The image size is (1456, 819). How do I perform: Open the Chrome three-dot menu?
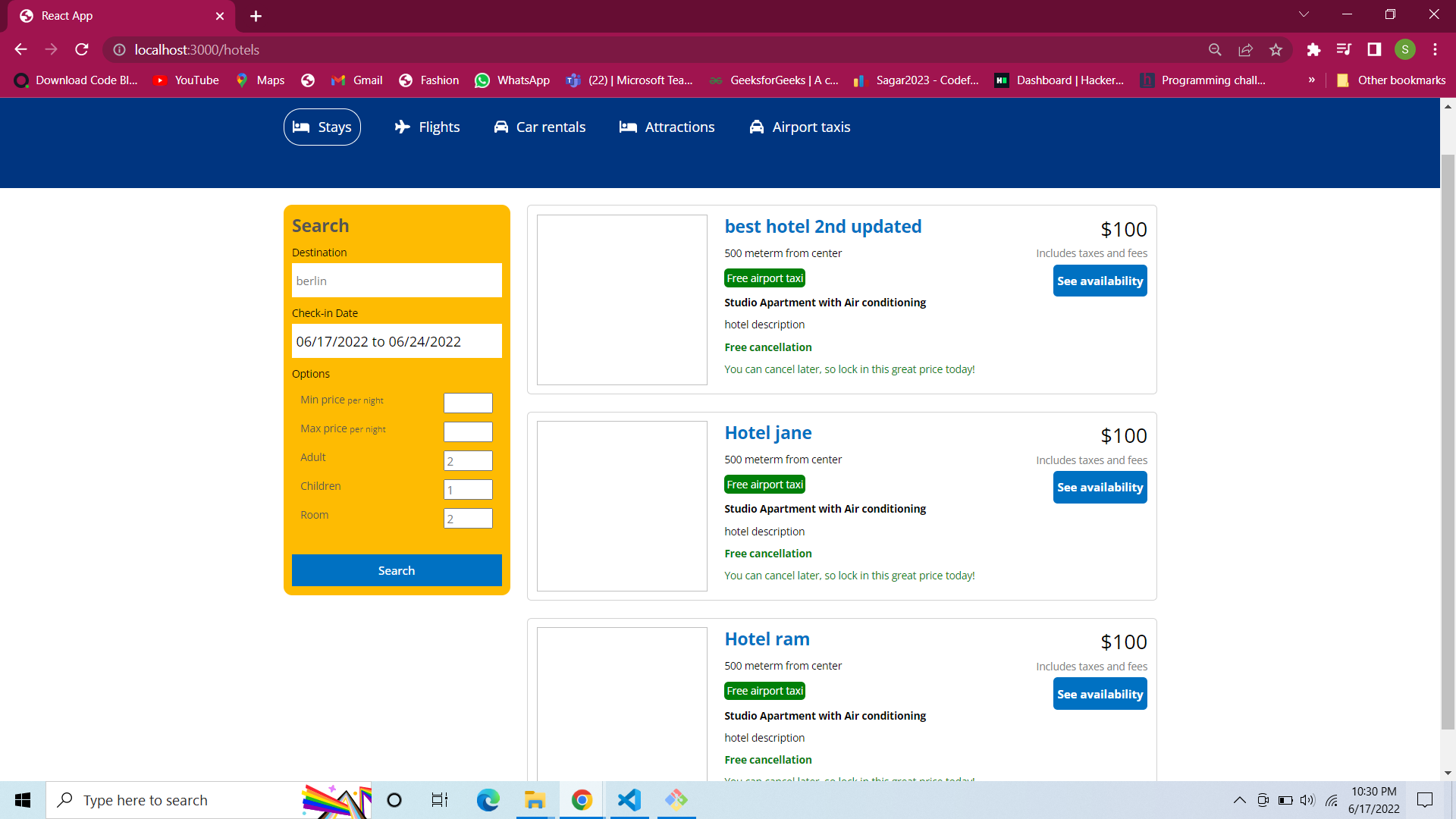coord(1435,49)
